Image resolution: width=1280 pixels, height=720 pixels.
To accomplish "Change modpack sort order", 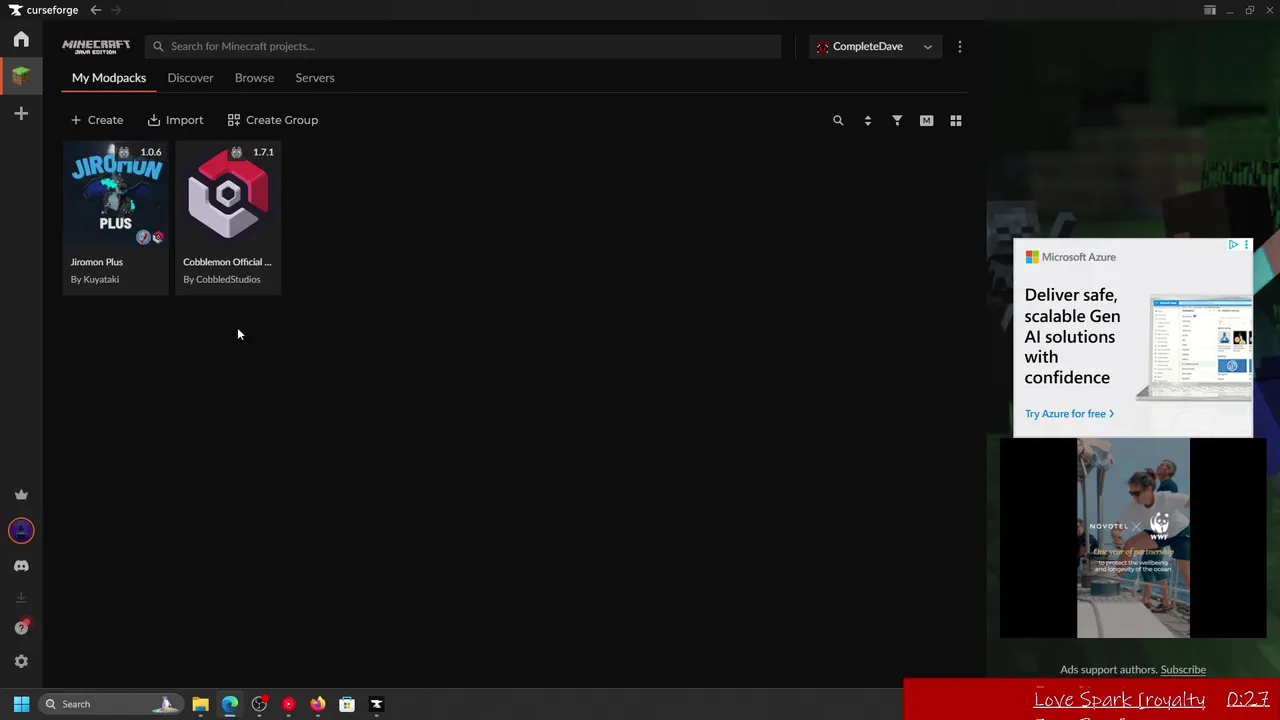I will pyautogui.click(x=867, y=120).
